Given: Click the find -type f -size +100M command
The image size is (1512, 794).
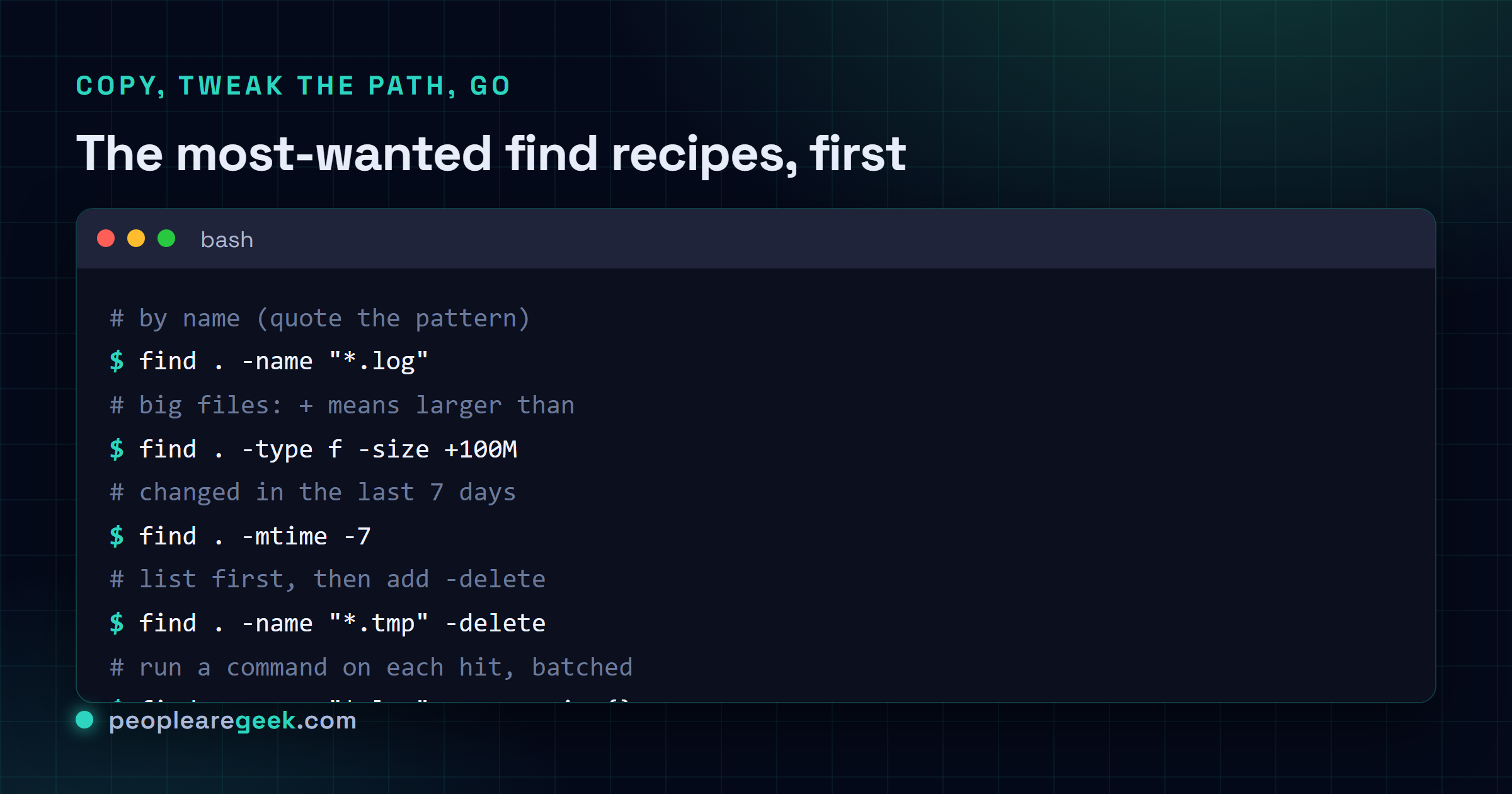Looking at the screenshot, I should [x=328, y=449].
